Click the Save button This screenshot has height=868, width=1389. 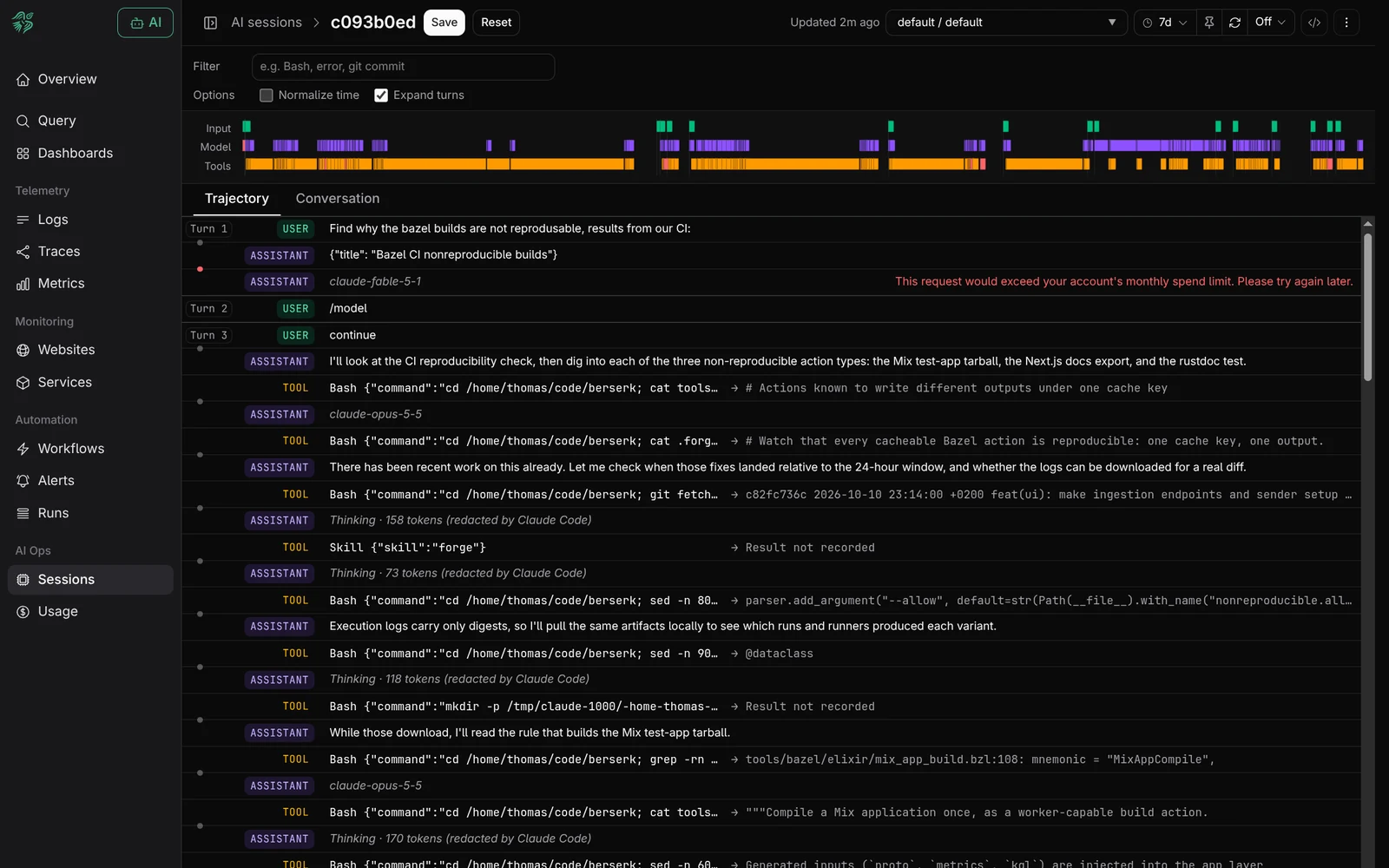pos(444,23)
